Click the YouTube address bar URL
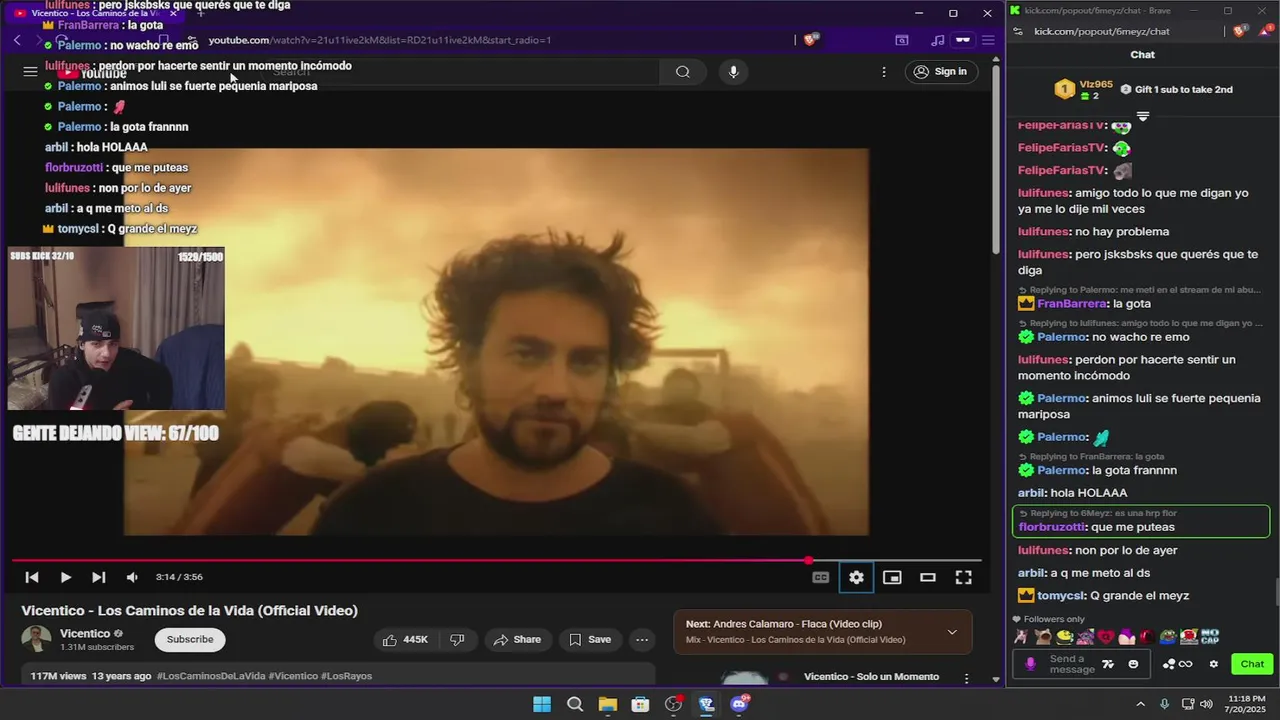 (x=380, y=40)
